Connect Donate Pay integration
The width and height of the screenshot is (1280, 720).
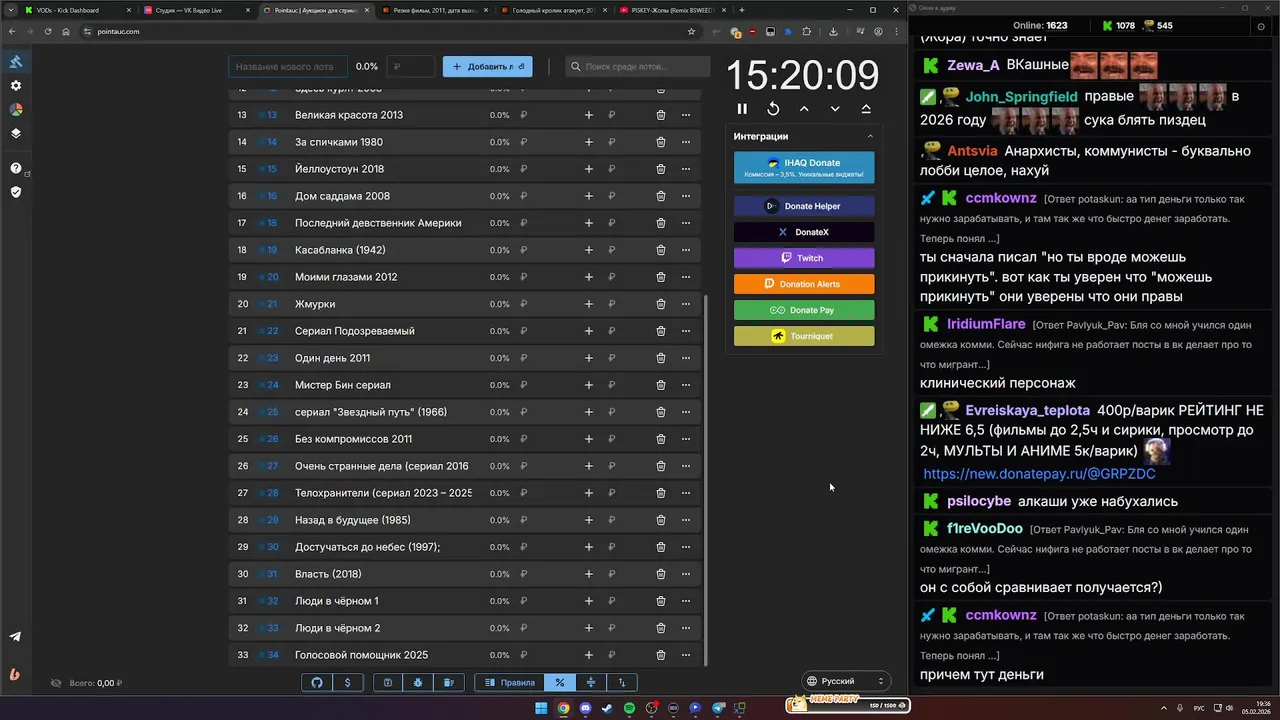[x=804, y=310]
